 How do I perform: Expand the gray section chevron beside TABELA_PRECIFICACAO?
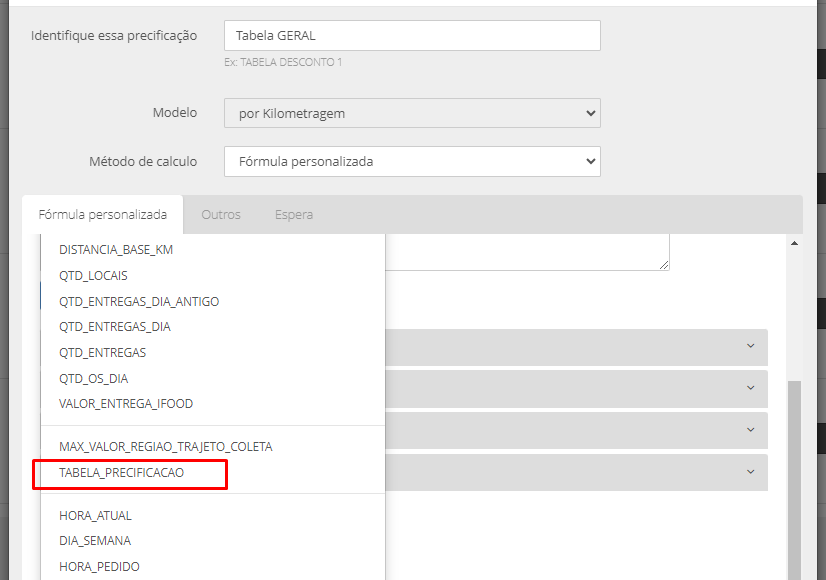pyautogui.click(x=751, y=472)
